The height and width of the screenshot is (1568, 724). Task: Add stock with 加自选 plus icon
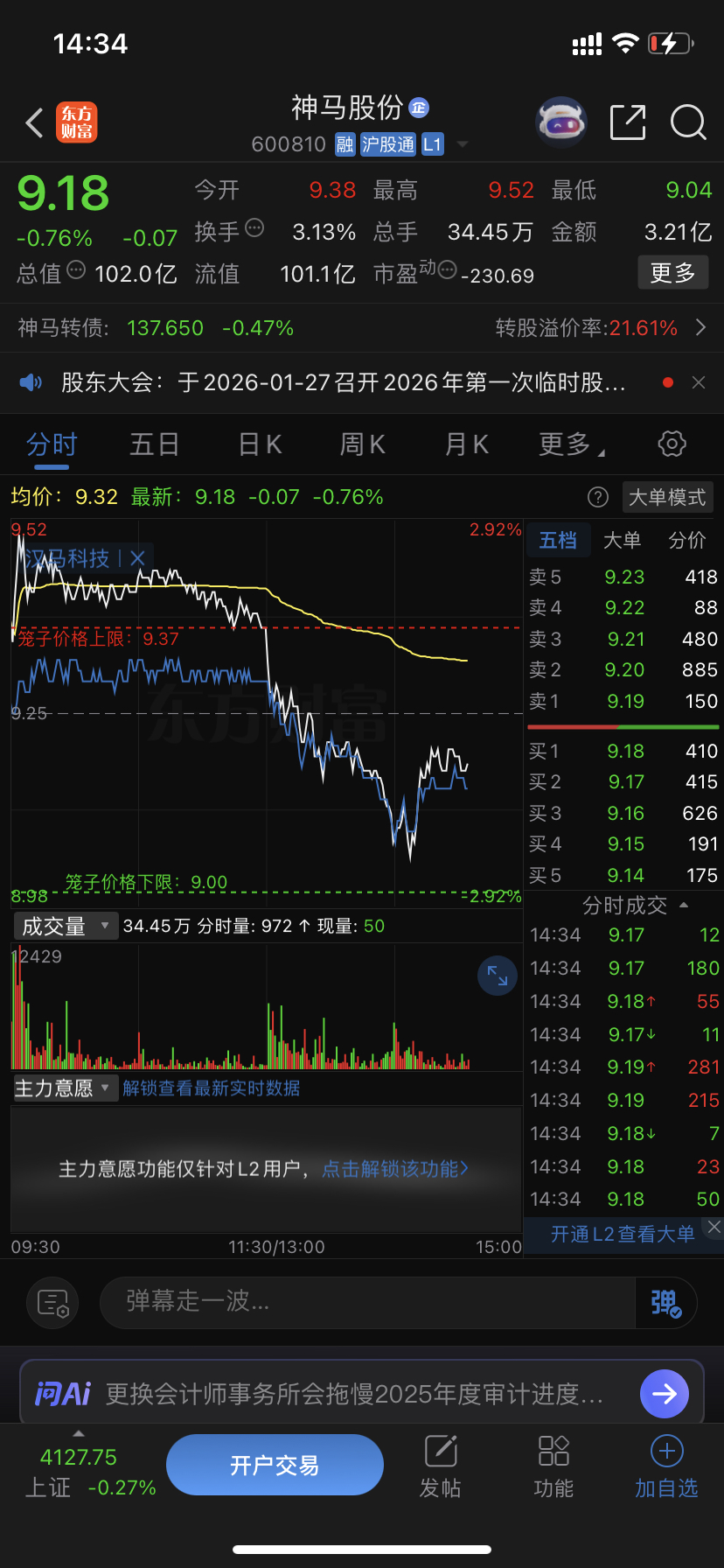[x=666, y=1466]
